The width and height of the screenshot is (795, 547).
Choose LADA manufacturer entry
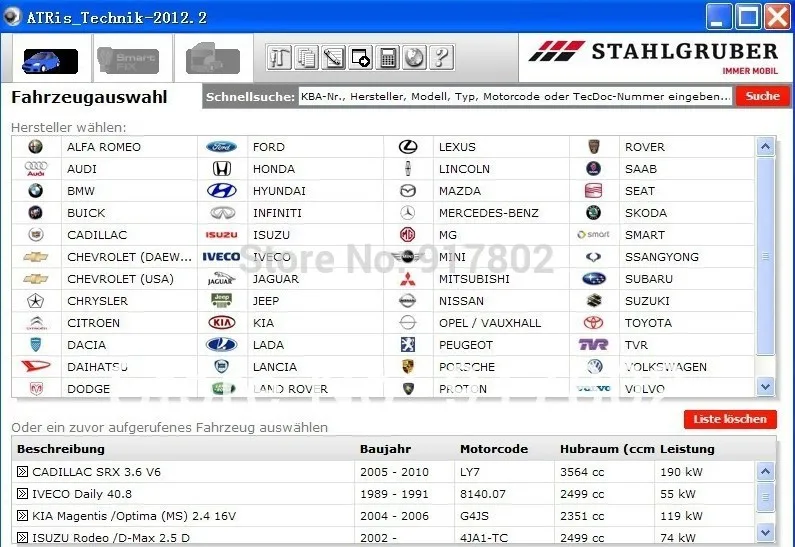(268, 345)
